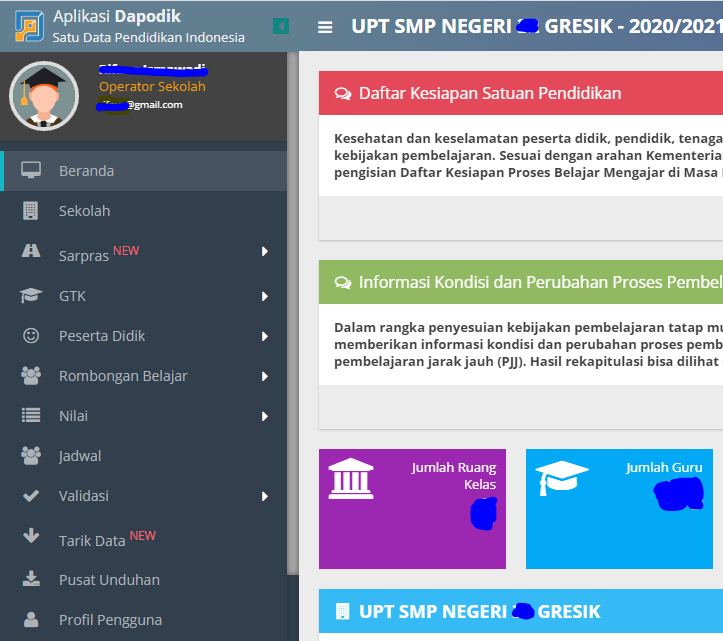Click the operator avatar picture
The width and height of the screenshot is (723, 641).
click(44, 96)
